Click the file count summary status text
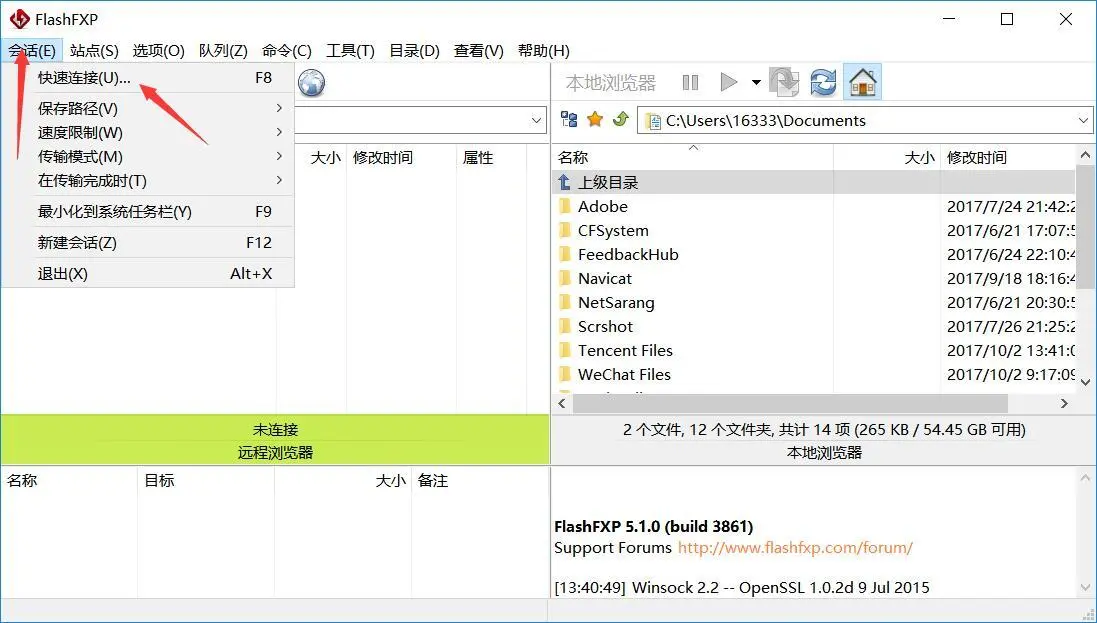The height and width of the screenshot is (623, 1097). [824, 429]
